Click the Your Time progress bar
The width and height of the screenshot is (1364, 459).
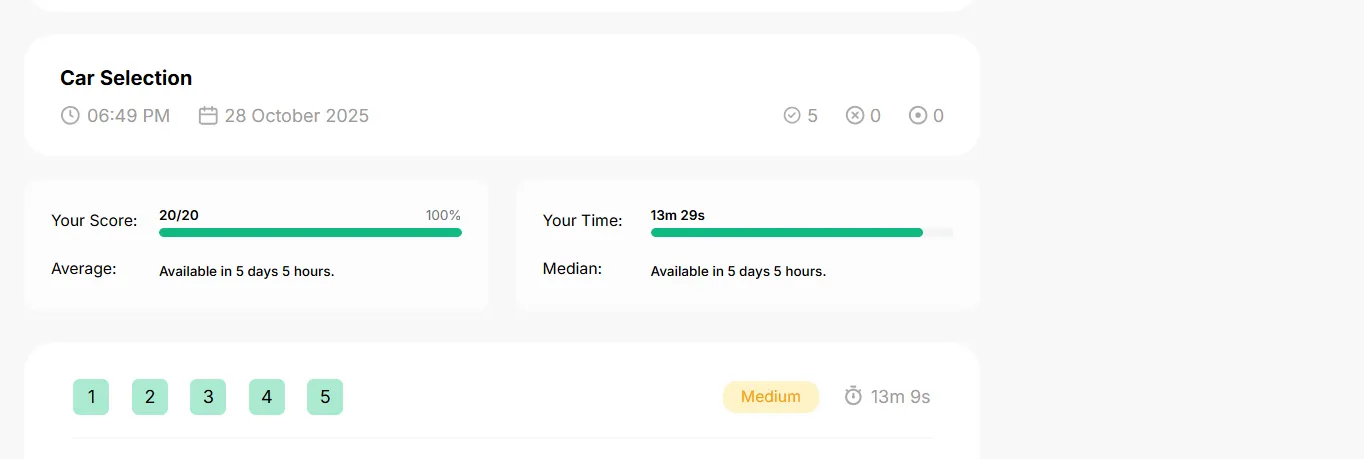[802, 233]
